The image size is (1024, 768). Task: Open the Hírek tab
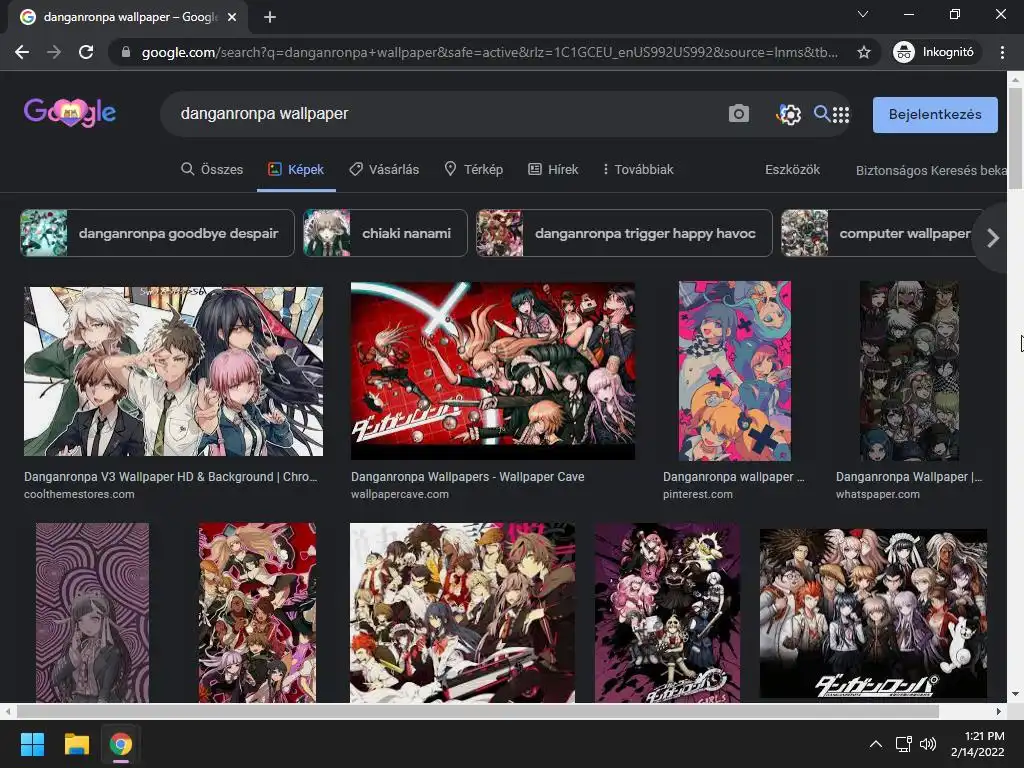553,169
